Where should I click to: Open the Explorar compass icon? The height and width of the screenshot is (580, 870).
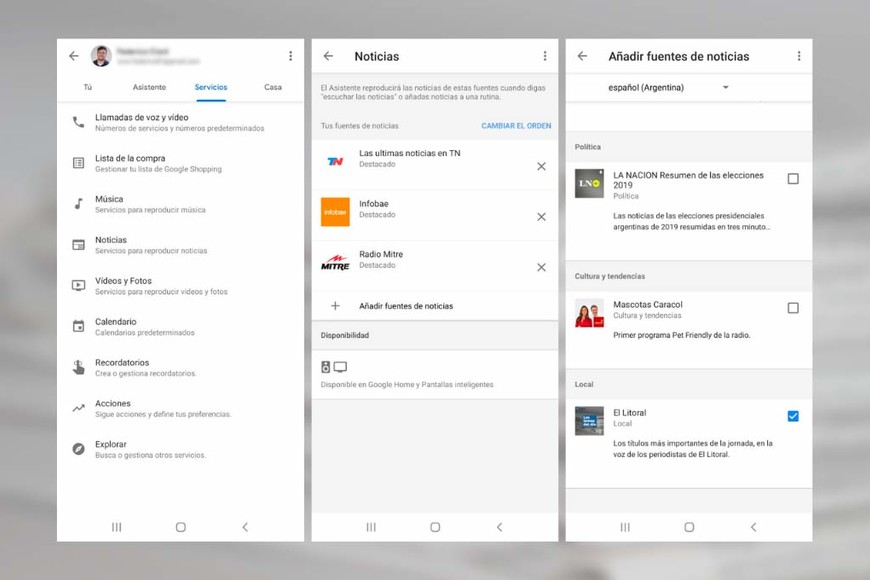(78, 449)
